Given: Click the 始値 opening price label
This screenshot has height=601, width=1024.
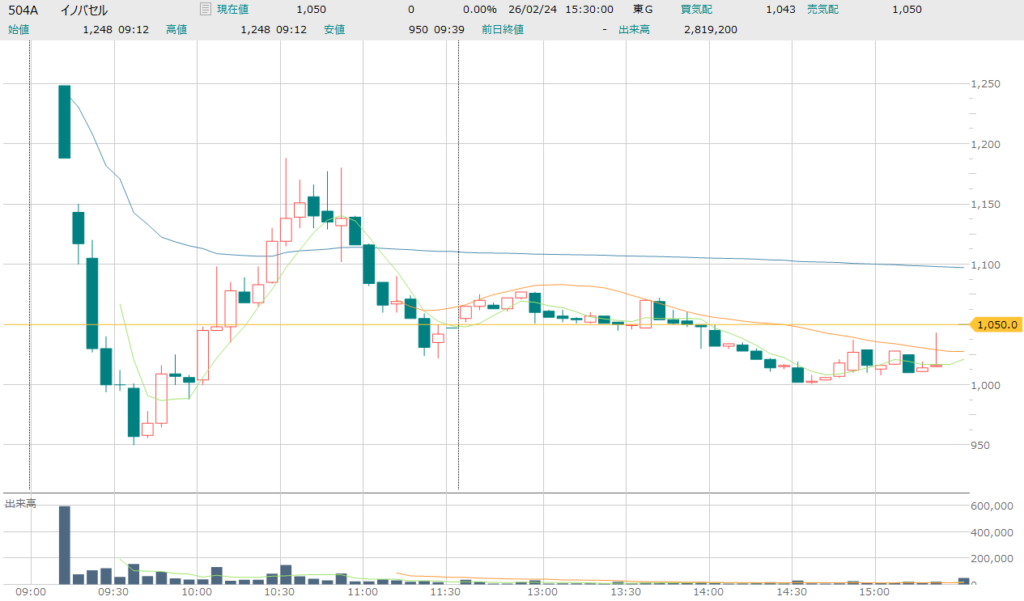Looking at the screenshot, I should pyautogui.click(x=19, y=29).
